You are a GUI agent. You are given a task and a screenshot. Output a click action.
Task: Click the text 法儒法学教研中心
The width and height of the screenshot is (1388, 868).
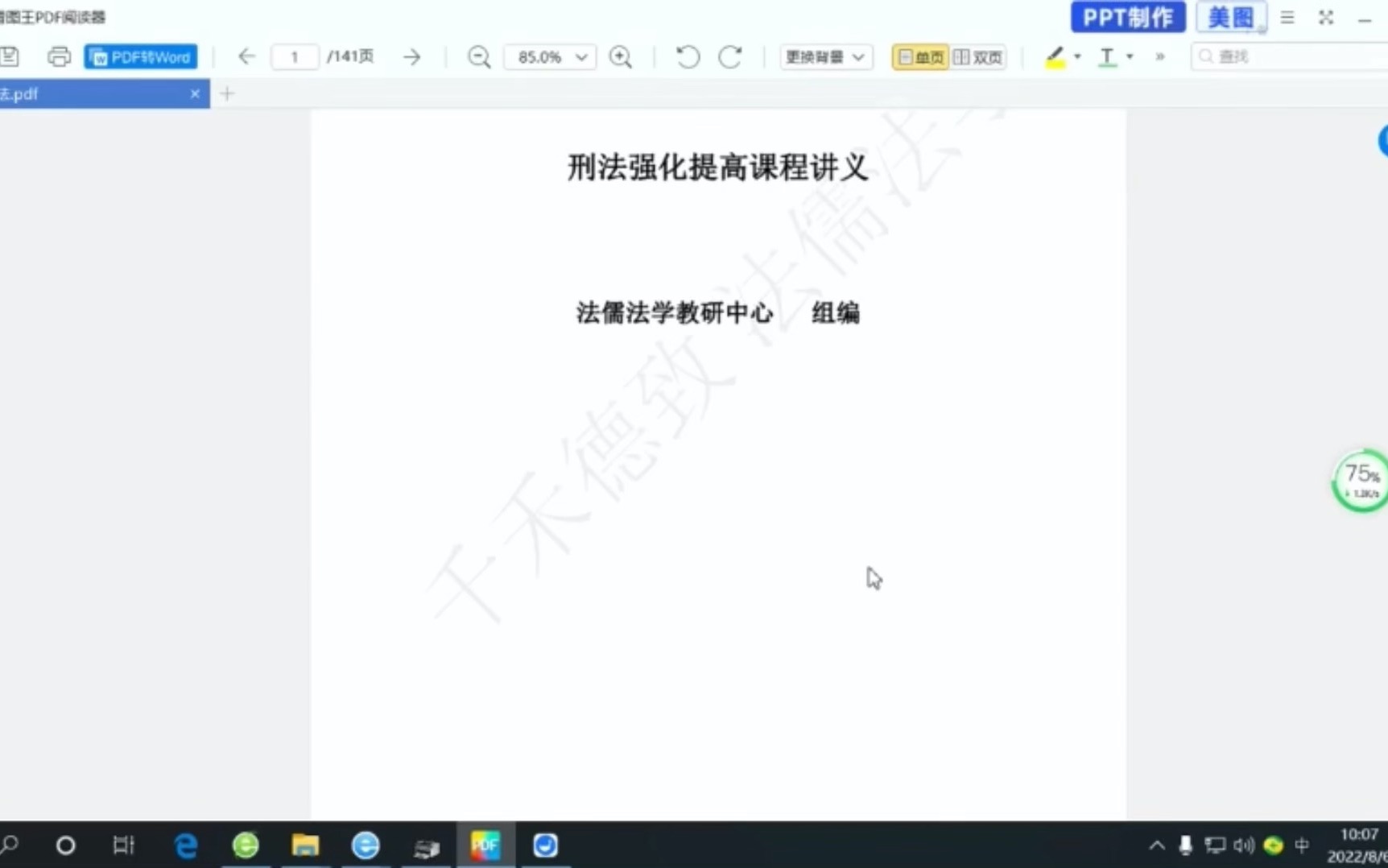click(x=675, y=312)
